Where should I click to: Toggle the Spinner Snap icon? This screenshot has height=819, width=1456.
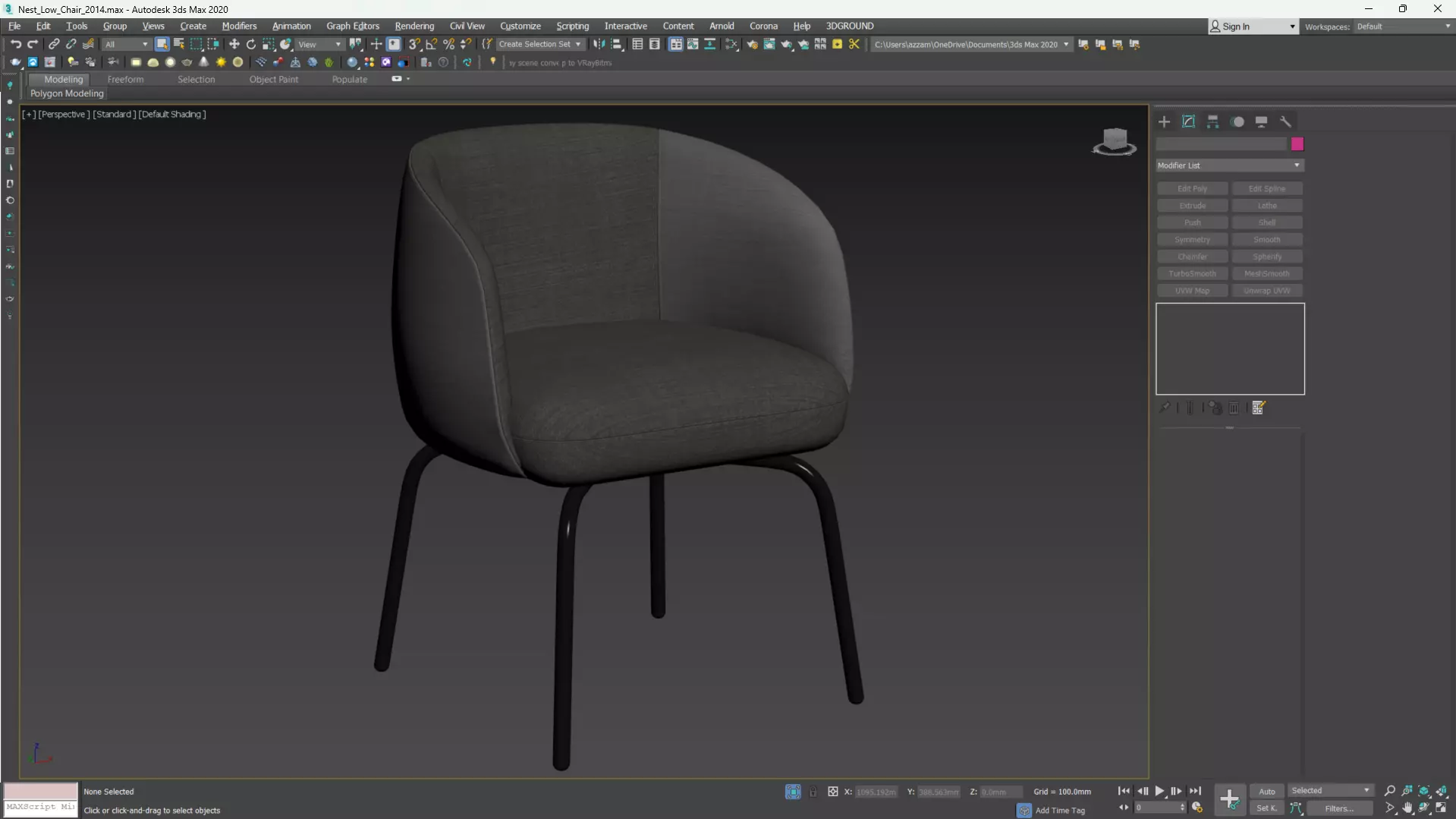[467, 44]
